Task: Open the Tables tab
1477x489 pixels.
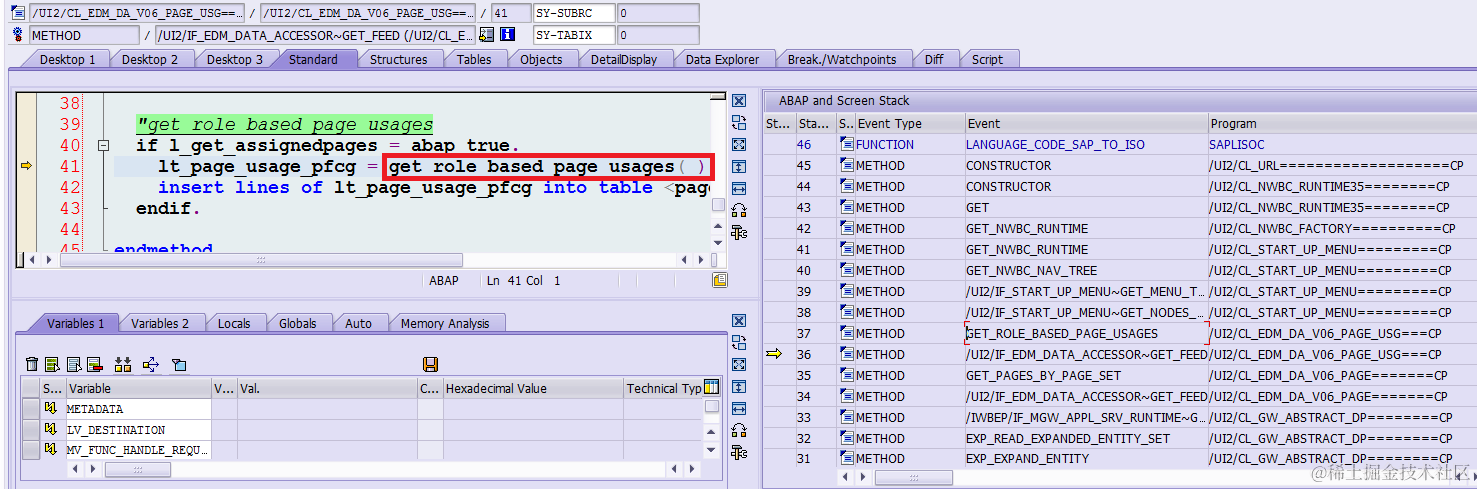Action: point(474,60)
